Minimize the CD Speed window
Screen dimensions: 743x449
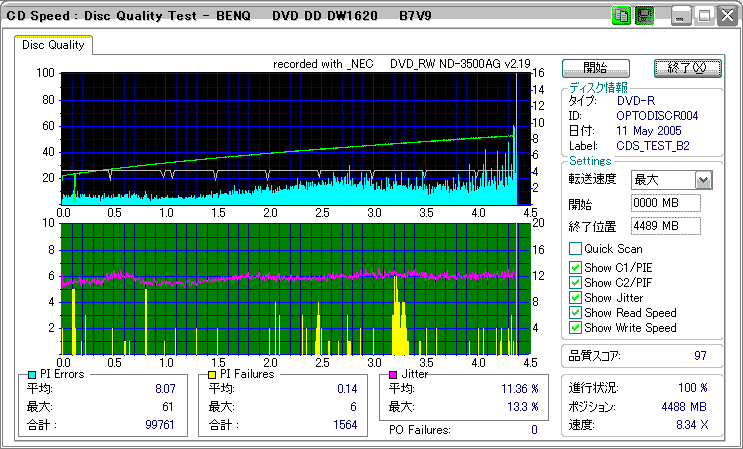coord(681,15)
